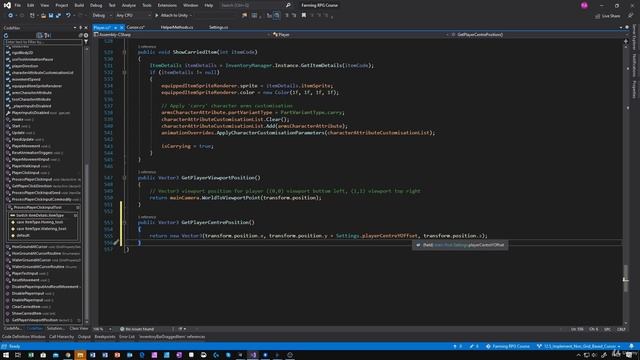The height and width of the screenshot is (360, 640).
Task: Select PlayerInputIsDisabled property in list
Action: click(30, 113)
